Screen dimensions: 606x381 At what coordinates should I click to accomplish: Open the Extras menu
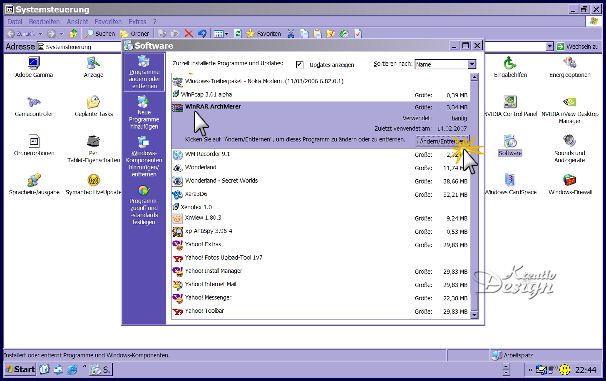click(137, 22)
